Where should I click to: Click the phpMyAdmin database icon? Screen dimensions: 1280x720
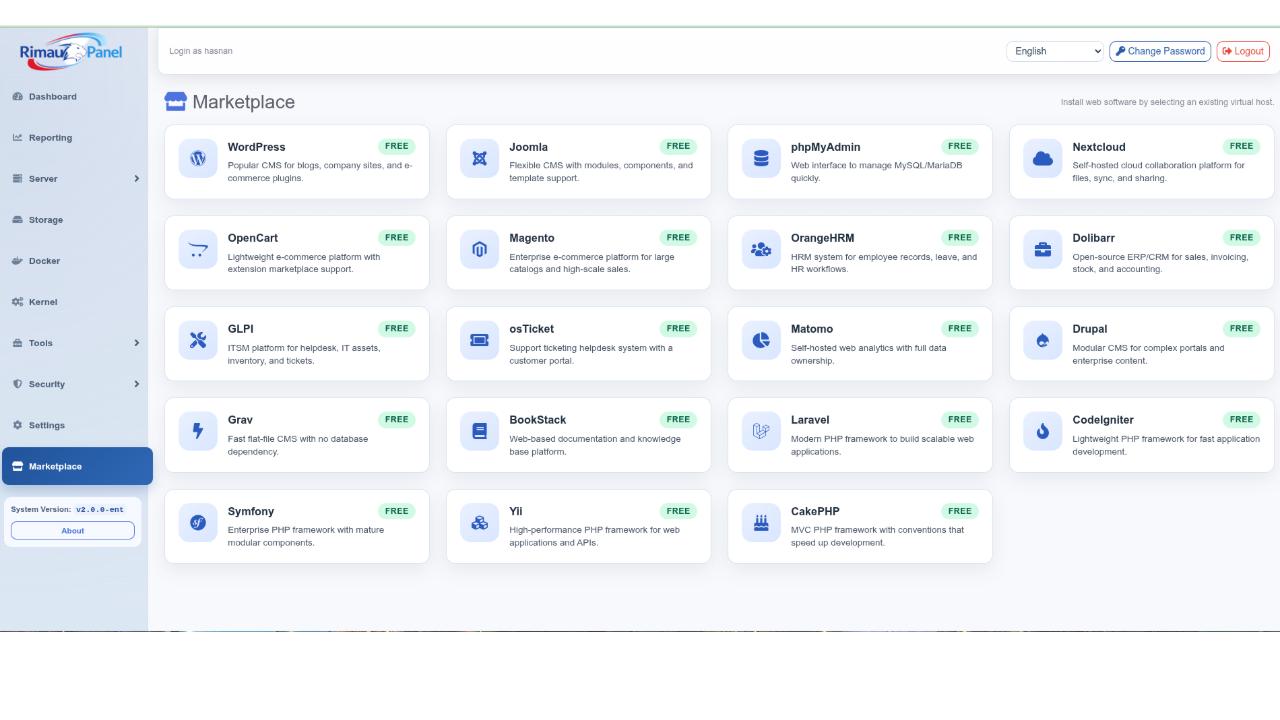[761, 159]
